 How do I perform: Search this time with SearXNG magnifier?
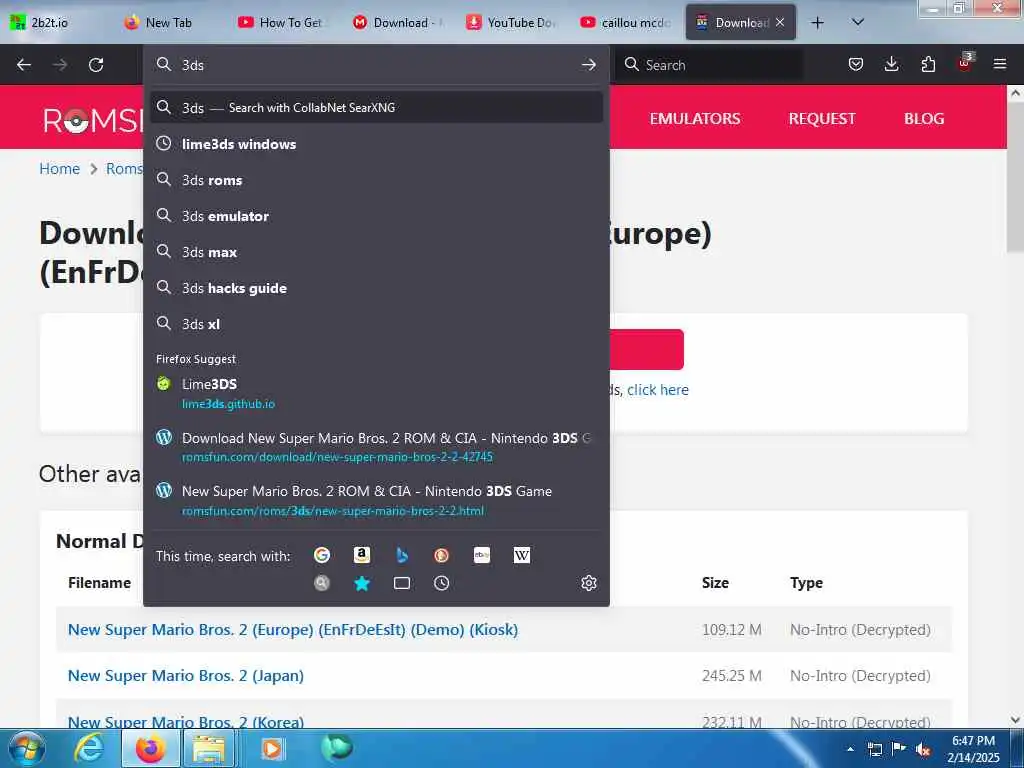click(x=322, y=583)
